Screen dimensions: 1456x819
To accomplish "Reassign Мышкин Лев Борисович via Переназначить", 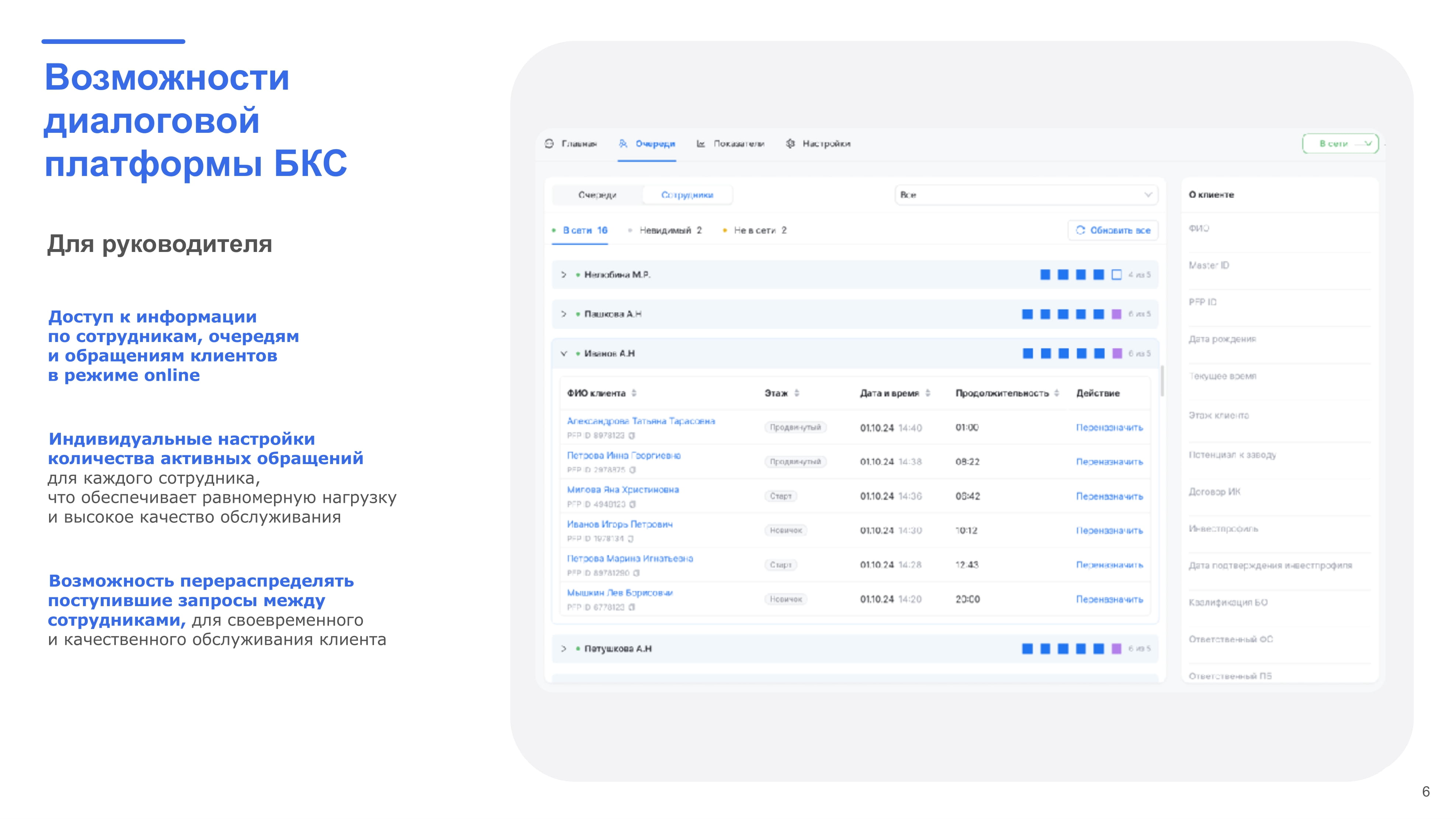I will click(x=1109, y=599).
